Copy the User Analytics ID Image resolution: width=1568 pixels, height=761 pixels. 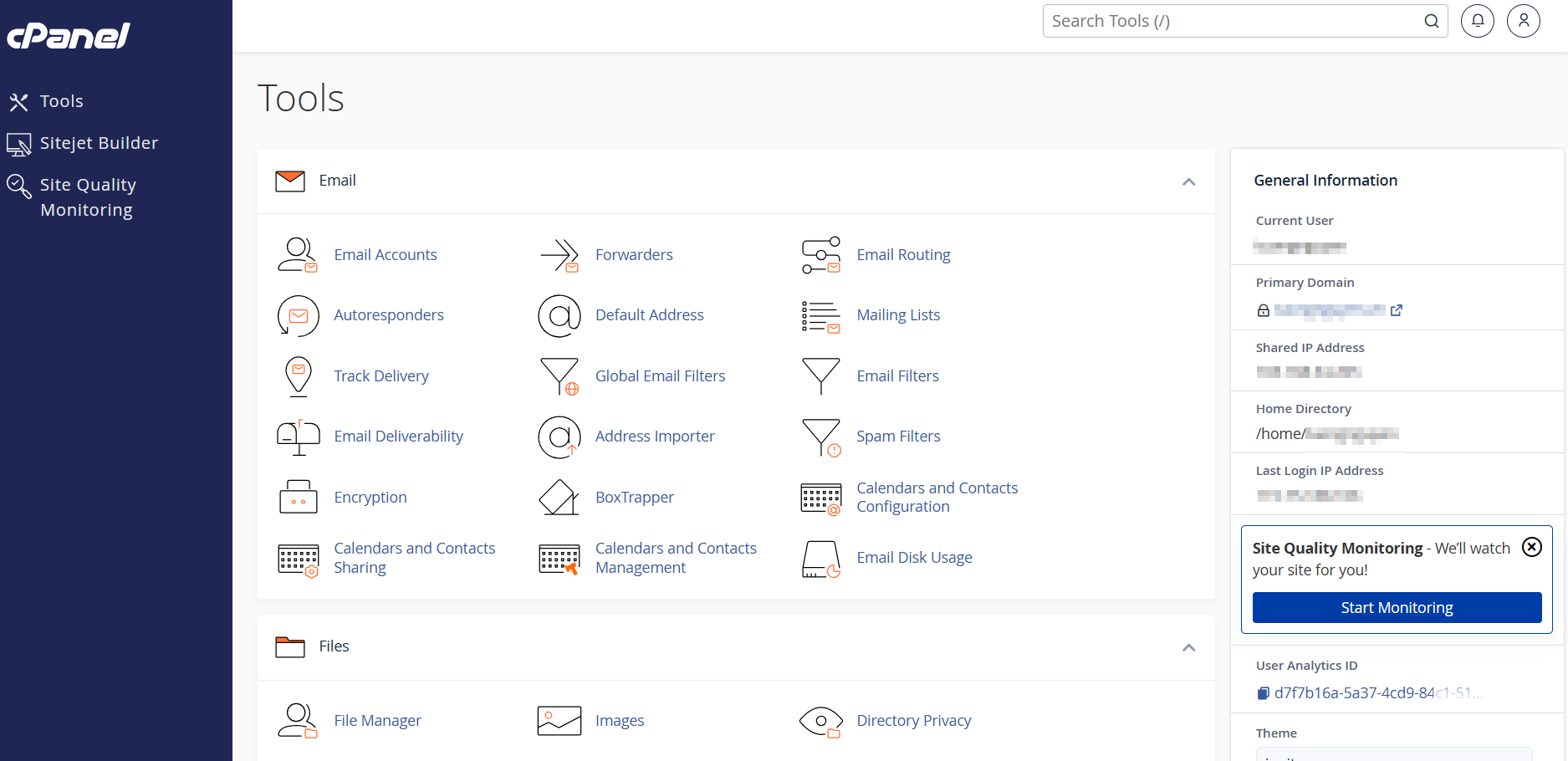coord(1263,693)
